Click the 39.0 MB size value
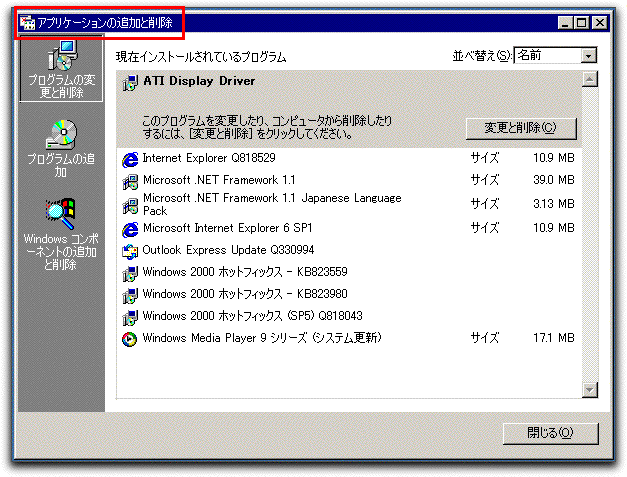This screenshot has height=477, width=627. click(553, 180)
